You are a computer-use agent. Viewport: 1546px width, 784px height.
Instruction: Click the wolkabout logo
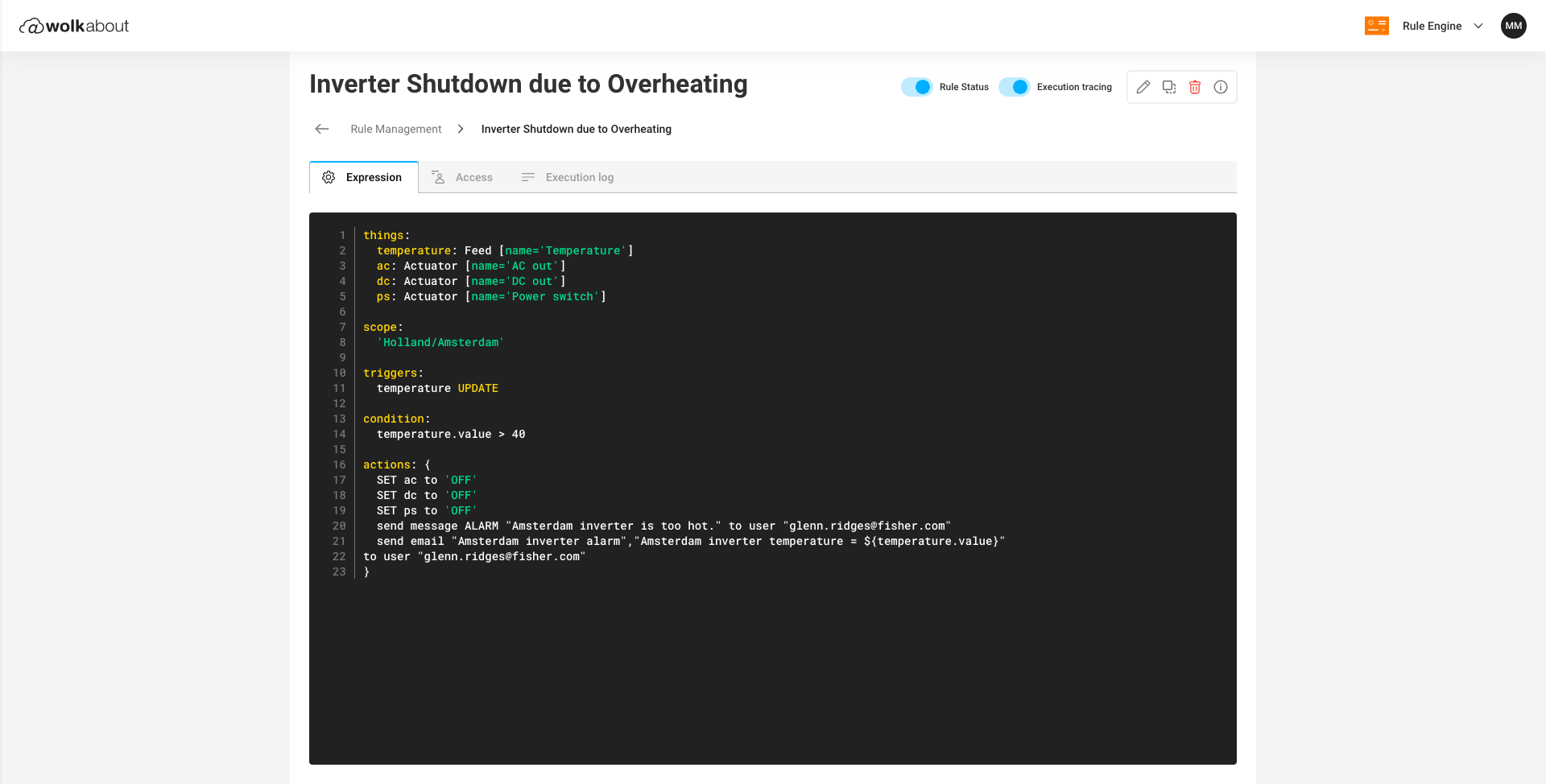point(74,26)
